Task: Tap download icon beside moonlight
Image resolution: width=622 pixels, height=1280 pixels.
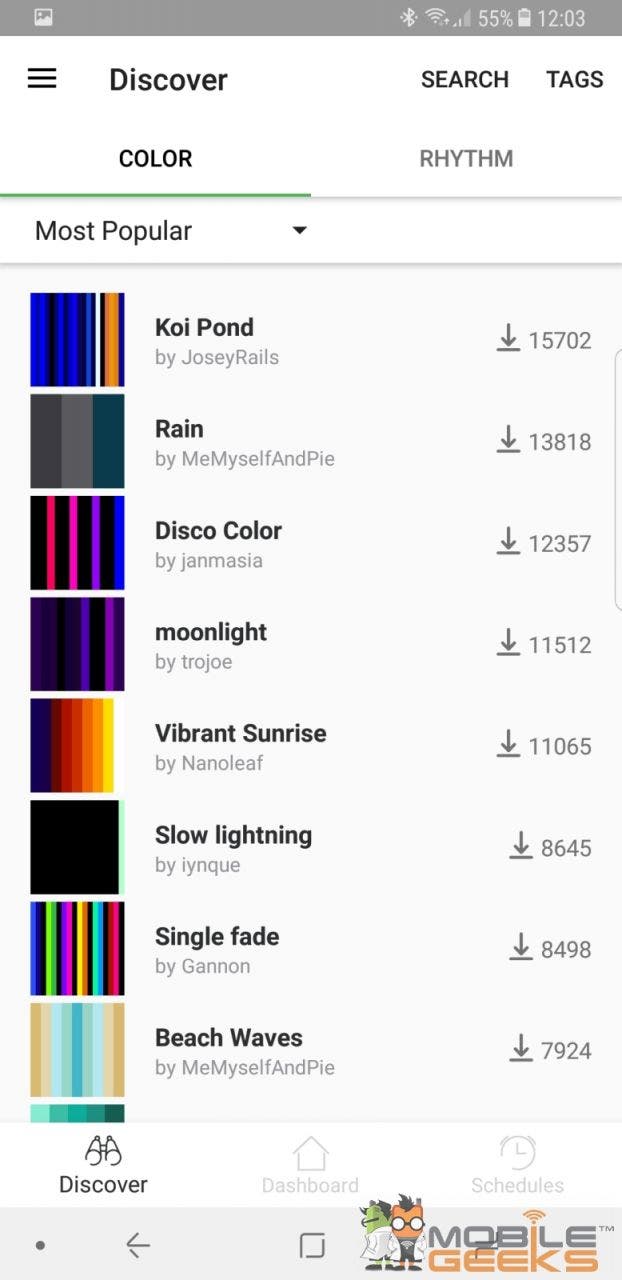Action: 508,644
